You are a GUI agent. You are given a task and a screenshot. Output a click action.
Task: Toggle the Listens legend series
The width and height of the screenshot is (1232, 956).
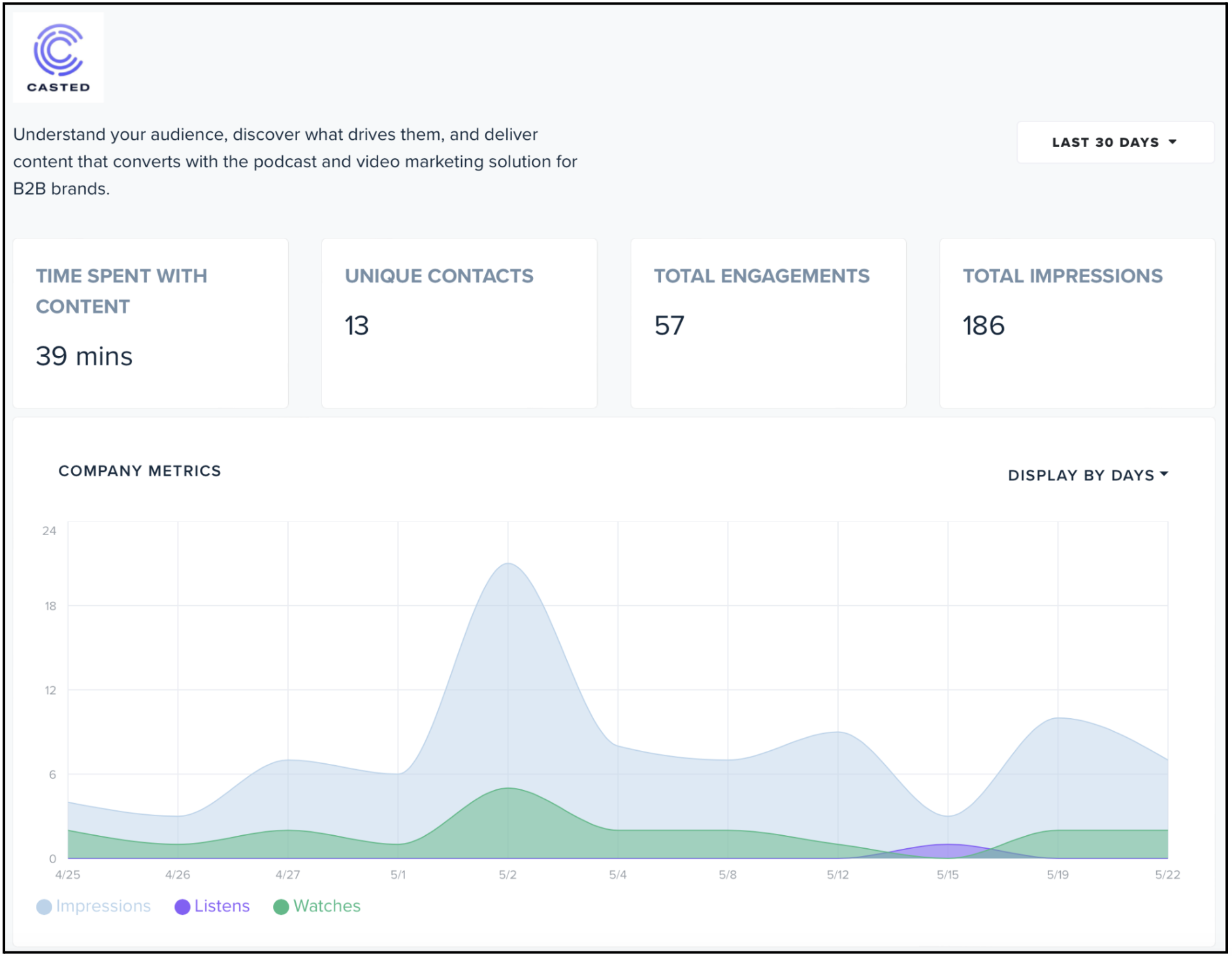coord(212,906)
